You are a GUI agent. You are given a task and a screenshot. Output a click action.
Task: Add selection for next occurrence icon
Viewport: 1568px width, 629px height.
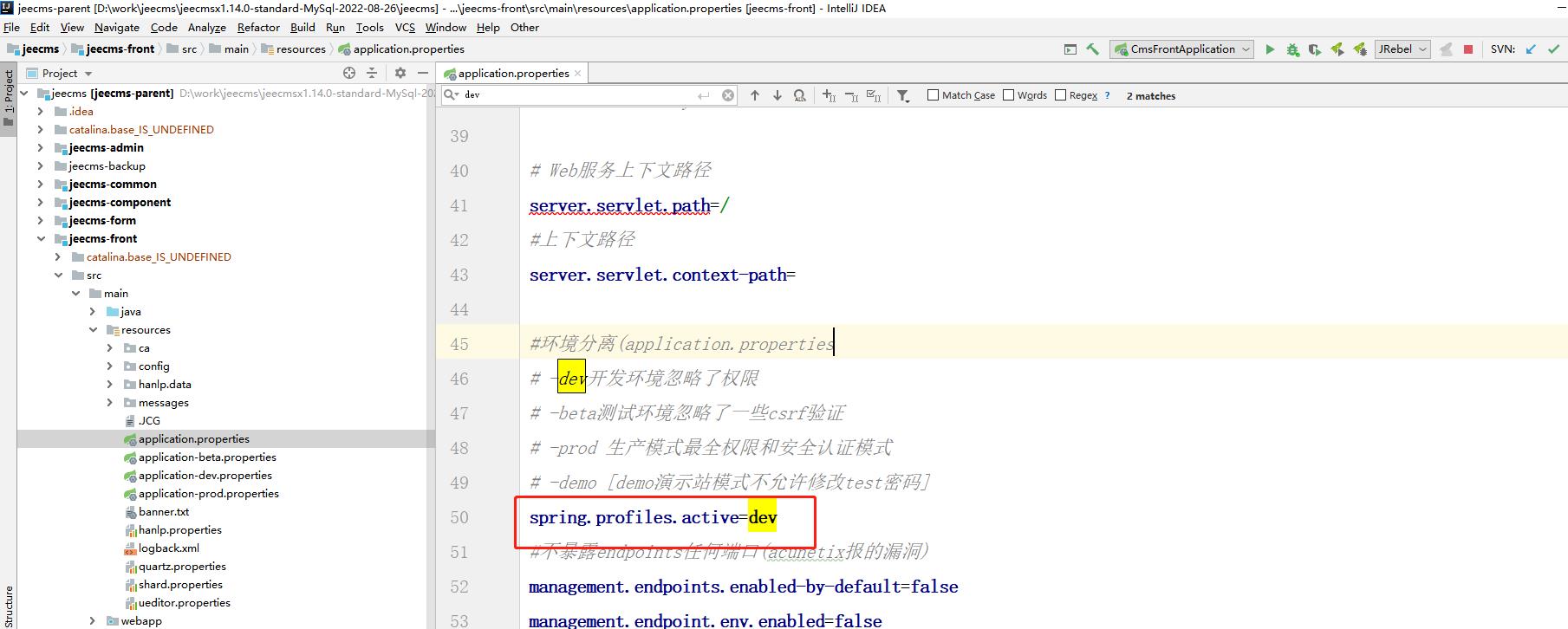click(x=829, y=95)
